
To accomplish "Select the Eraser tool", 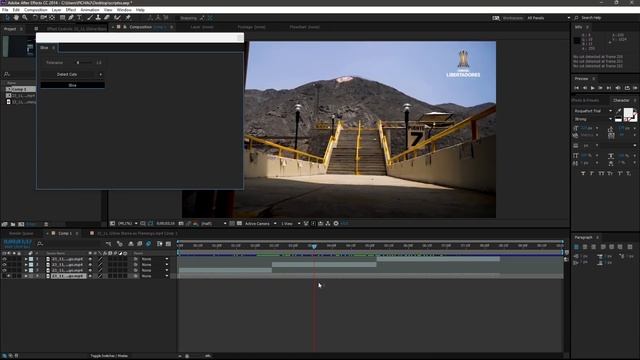I will (107, 18).
